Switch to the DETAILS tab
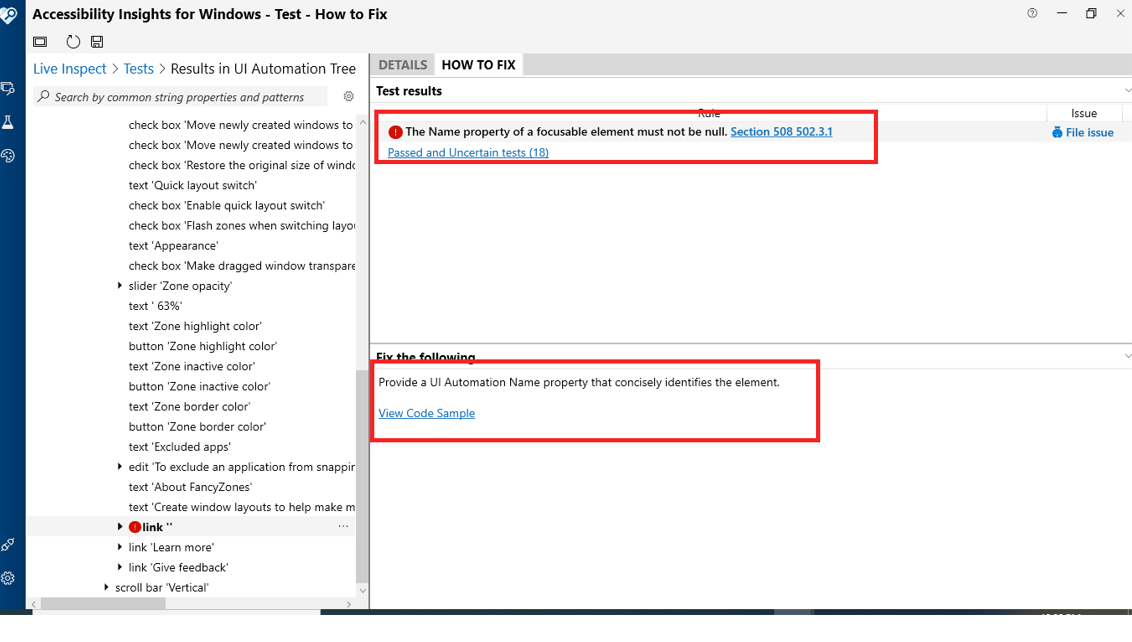Screen dimensions: 1132x642 click(403, 64)
